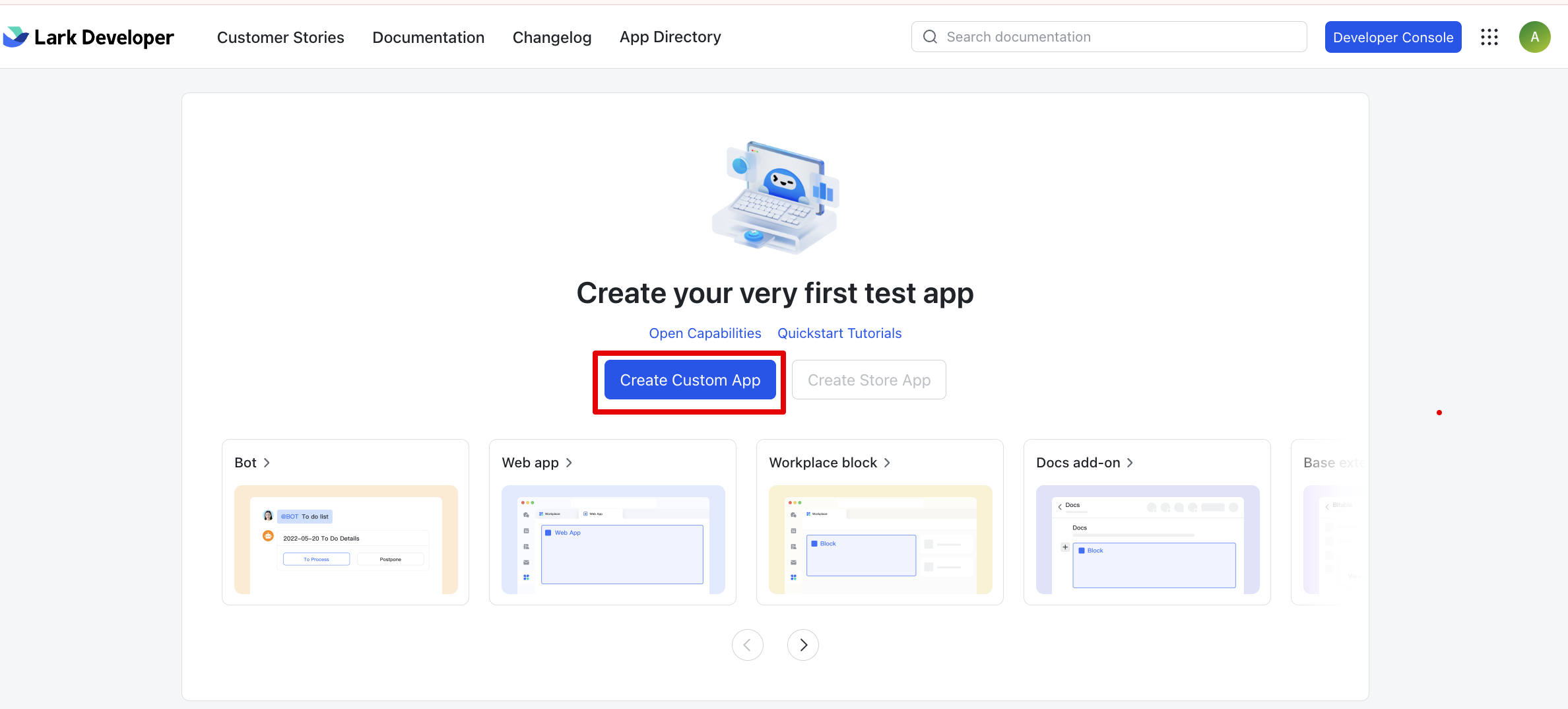Expand the Workplace block chevron

click(887, 463)
